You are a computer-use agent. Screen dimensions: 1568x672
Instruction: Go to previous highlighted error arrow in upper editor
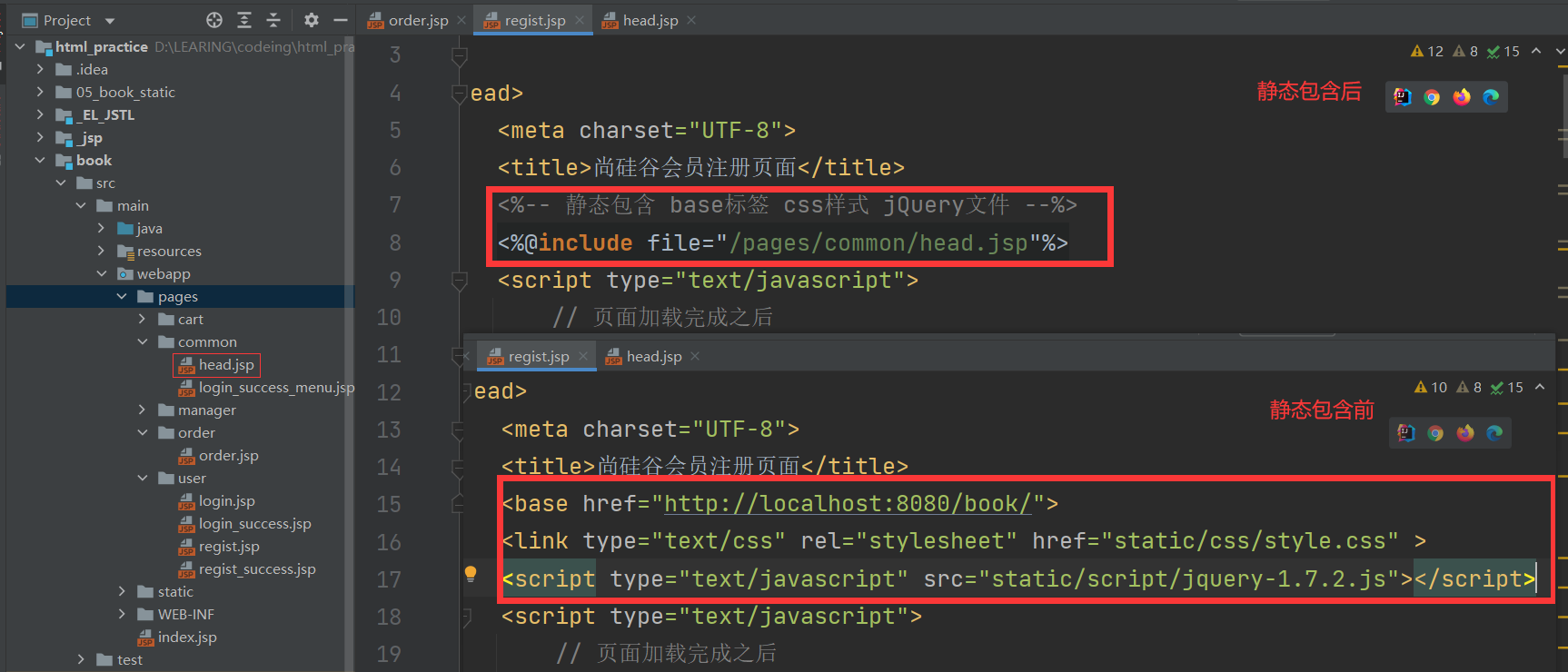pyautogui.click(x=1536, y=51)
